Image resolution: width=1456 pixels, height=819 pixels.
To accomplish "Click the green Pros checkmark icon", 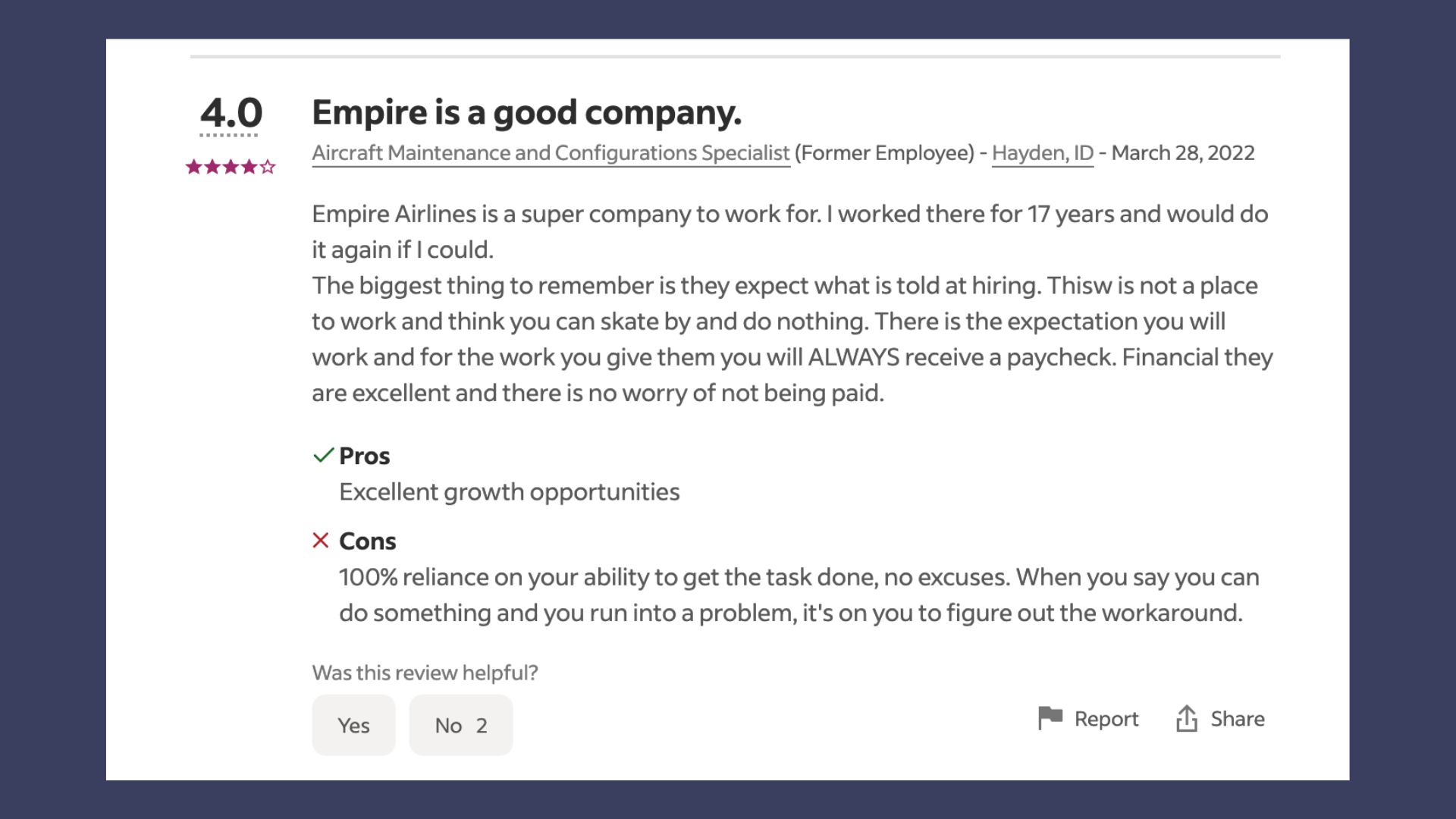I will pos(323,455).
